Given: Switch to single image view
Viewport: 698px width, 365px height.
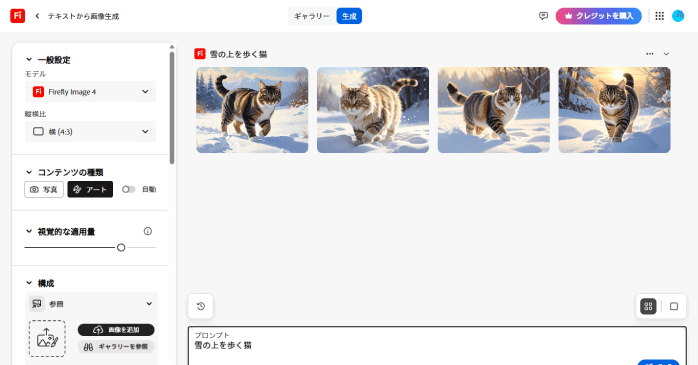Looking at the screenshot, I should tap(674, 306).
